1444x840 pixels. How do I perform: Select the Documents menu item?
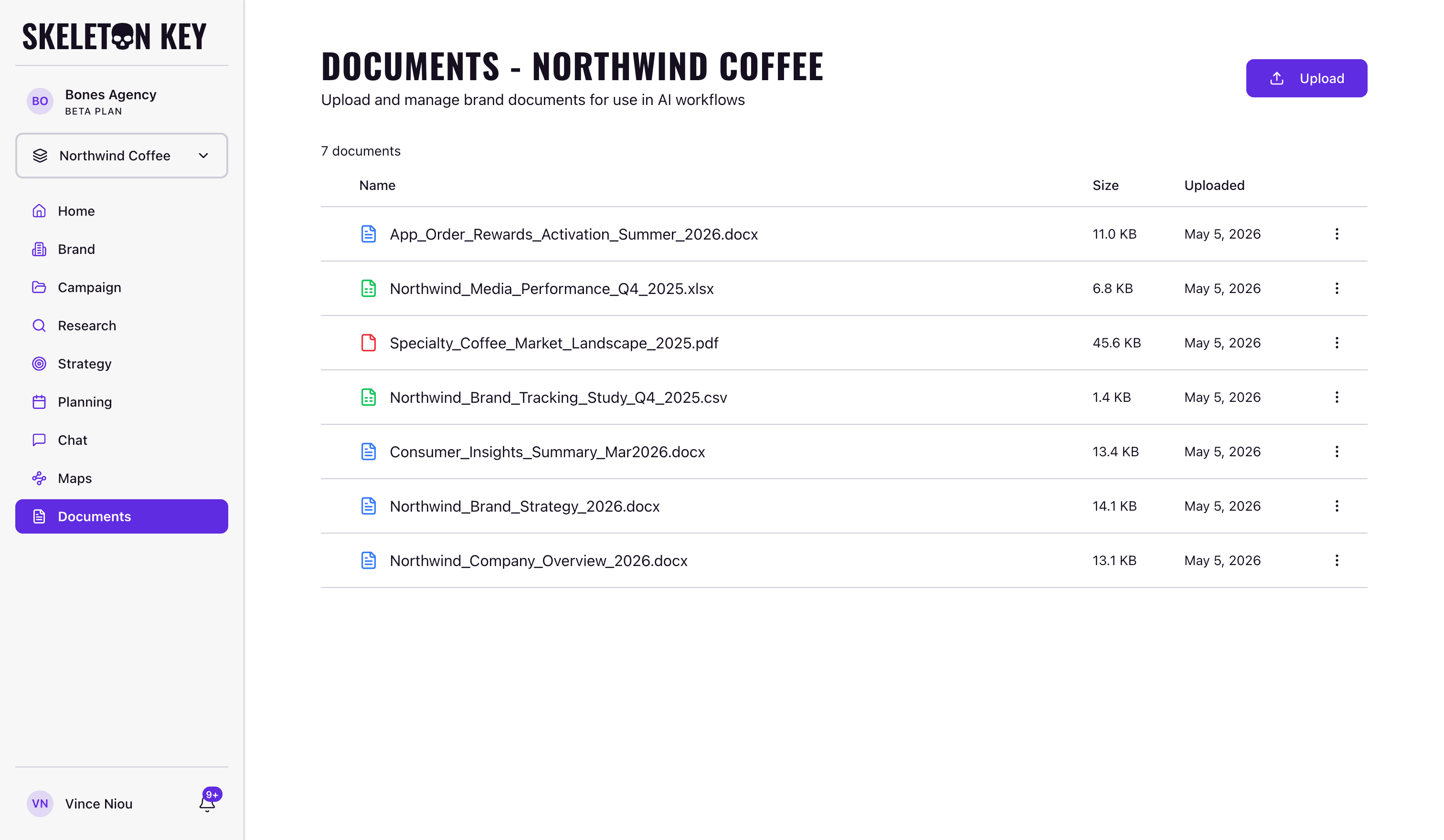coord(121,516)
